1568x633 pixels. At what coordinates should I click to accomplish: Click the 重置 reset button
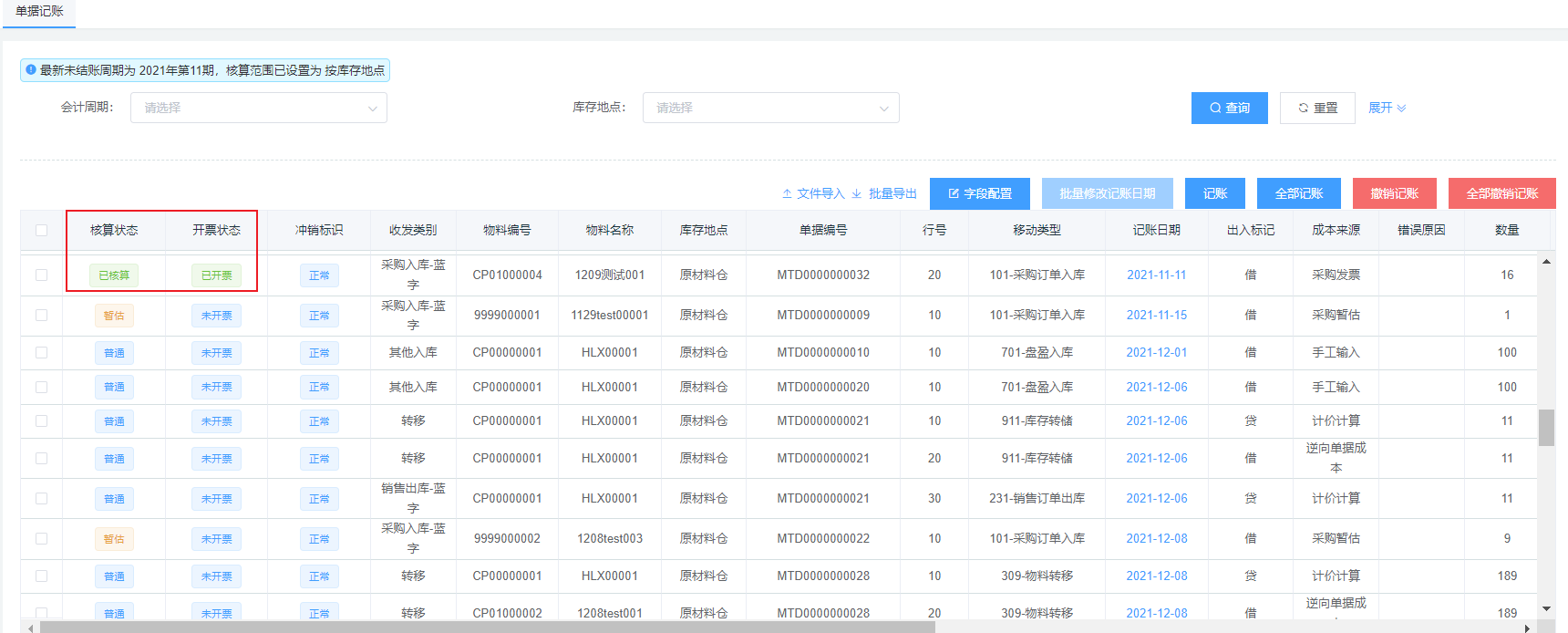pos(1316,108)
